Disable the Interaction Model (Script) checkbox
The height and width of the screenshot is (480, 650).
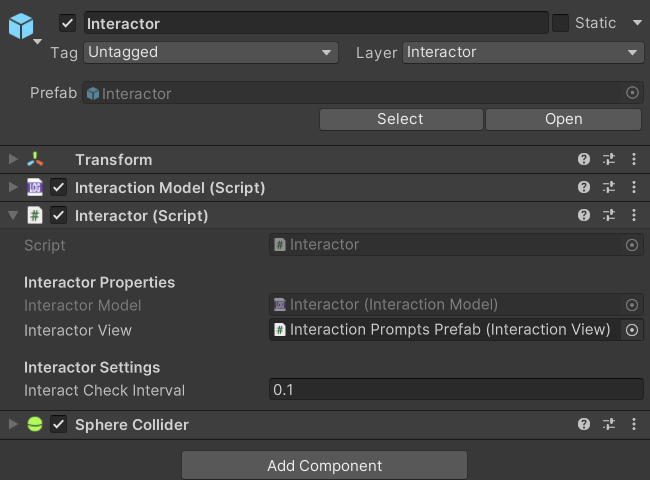click(58, 187)
